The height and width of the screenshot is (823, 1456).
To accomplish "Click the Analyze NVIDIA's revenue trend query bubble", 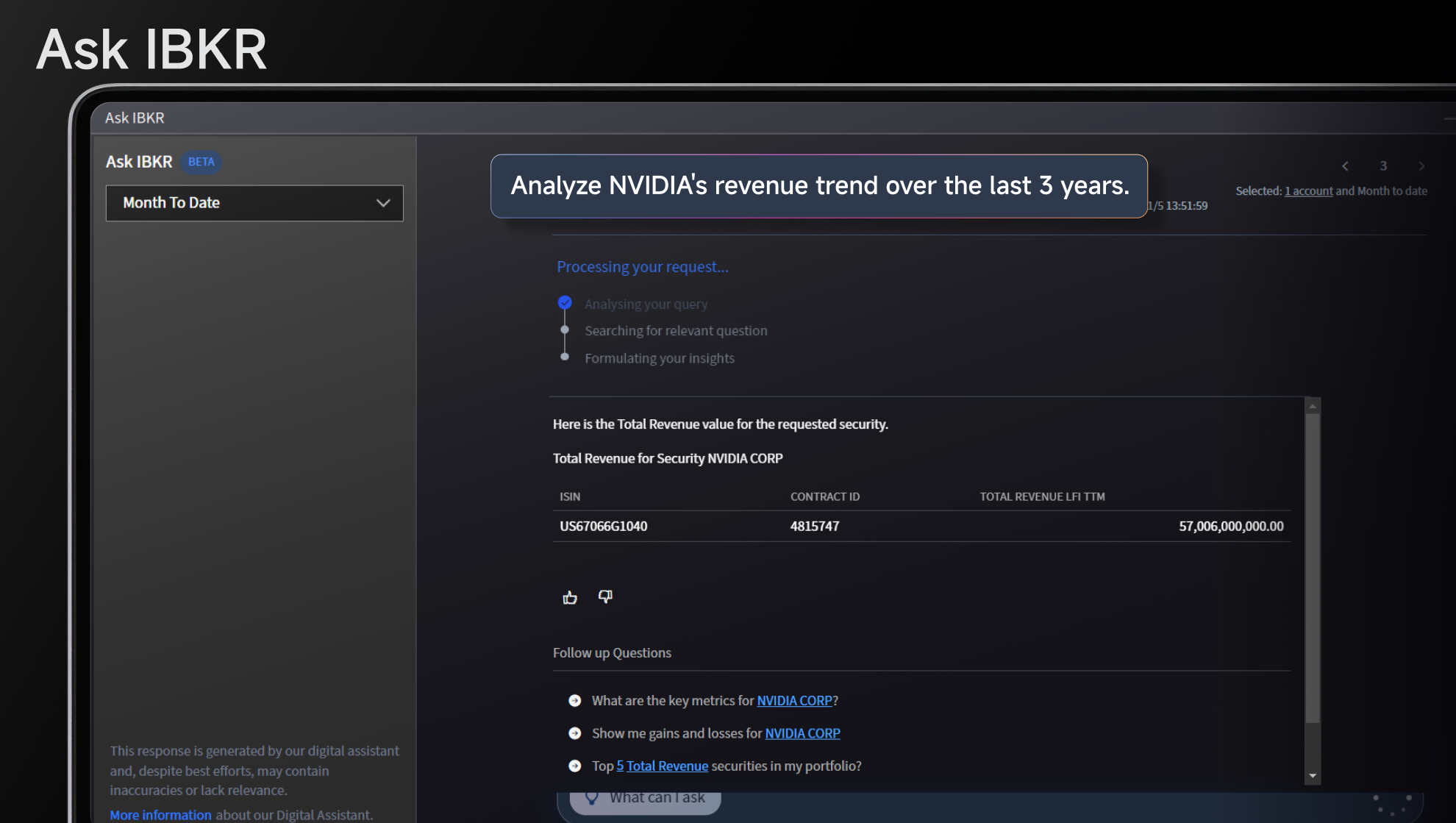I will click(x=819, y=186).
